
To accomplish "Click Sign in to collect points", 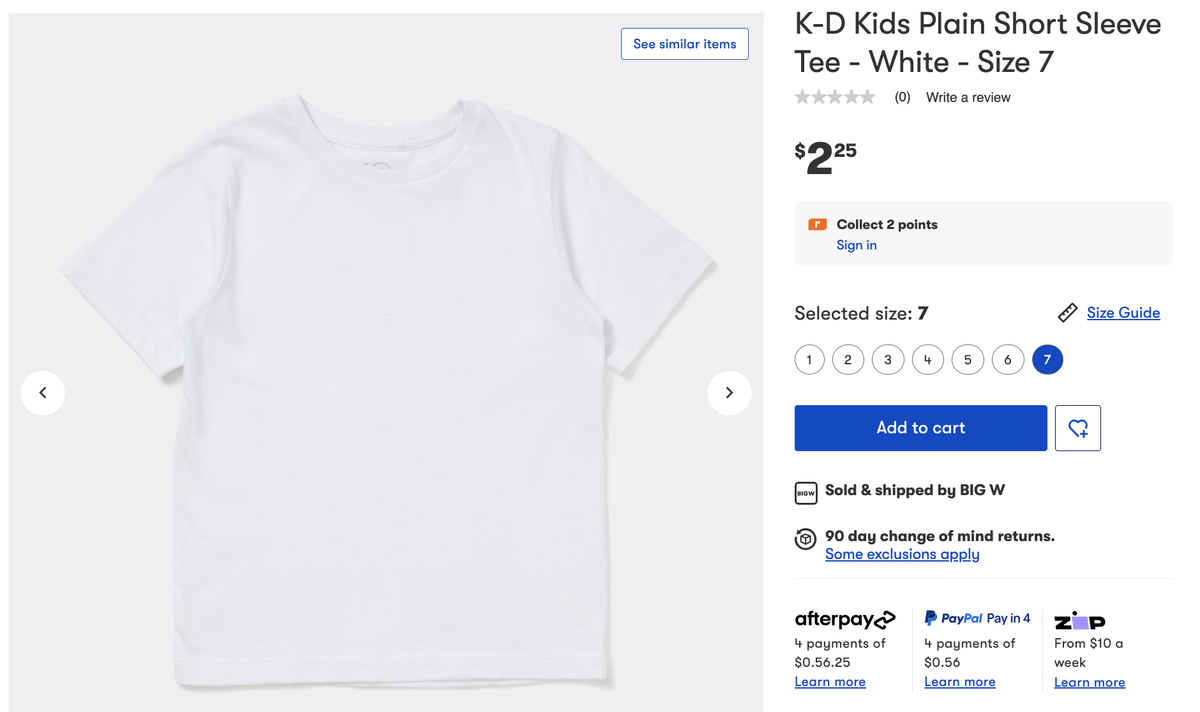I will coord(856,245).
